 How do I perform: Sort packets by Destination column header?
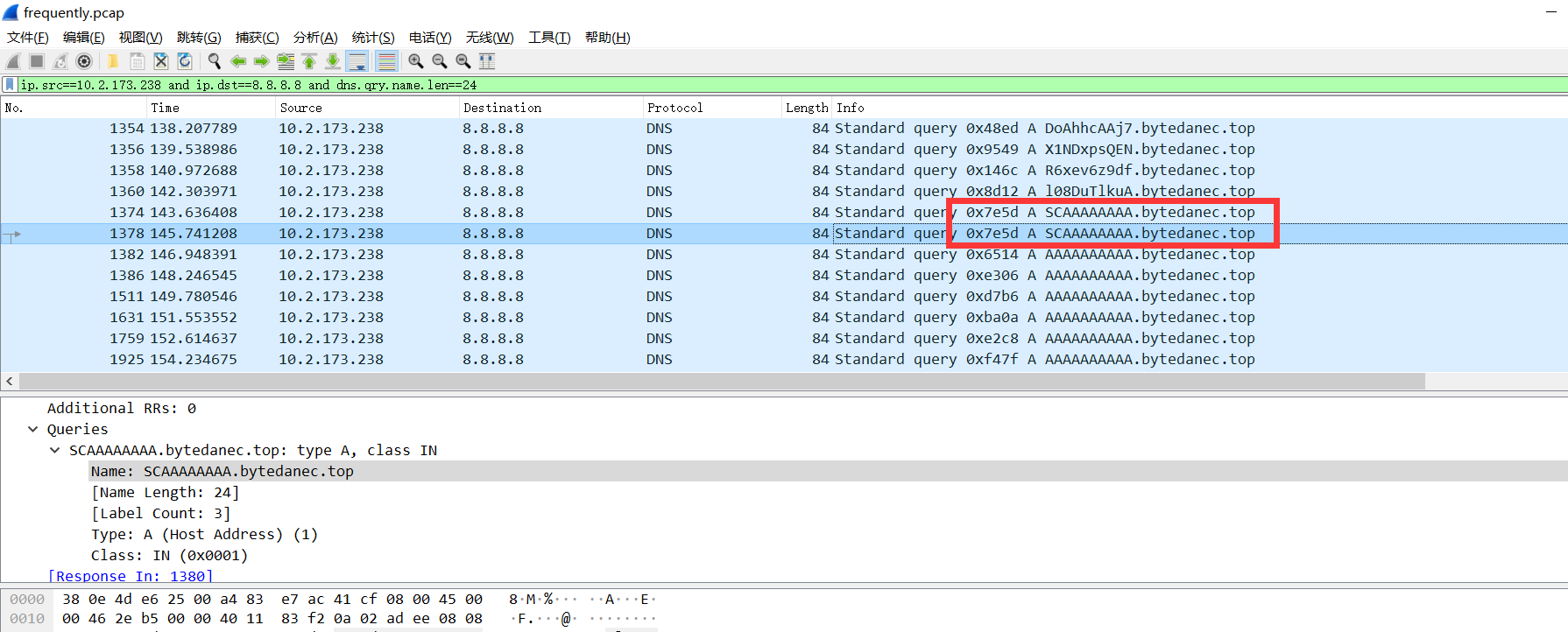tap(551, 108)
